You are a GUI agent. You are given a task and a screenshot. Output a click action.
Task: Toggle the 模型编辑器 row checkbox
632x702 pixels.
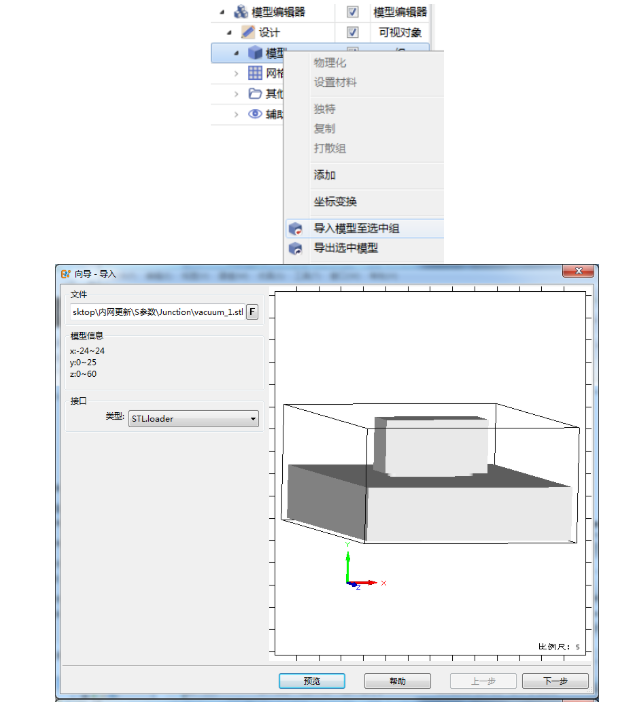coord(352,12)
